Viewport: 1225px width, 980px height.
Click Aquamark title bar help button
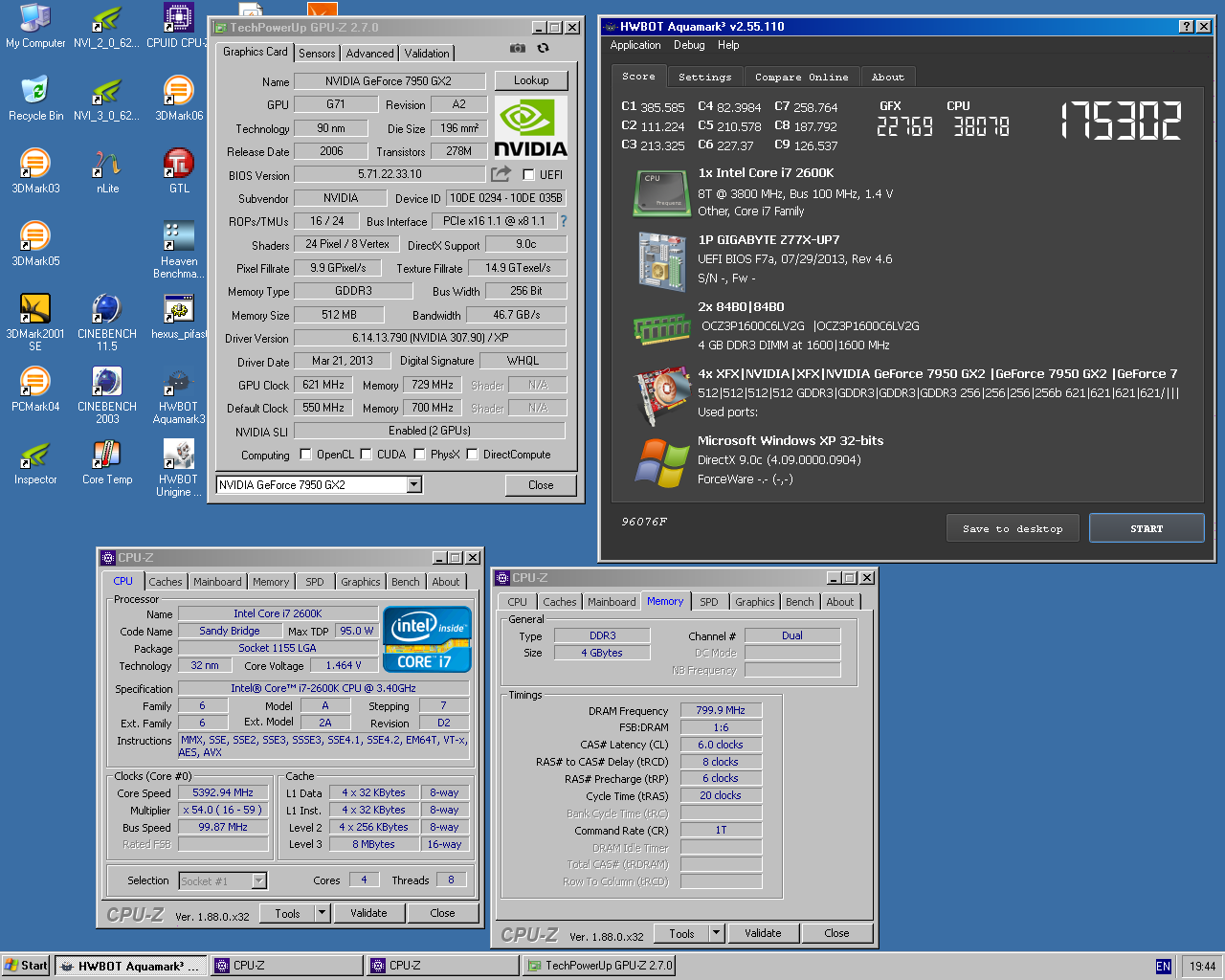pos(1187,27)
